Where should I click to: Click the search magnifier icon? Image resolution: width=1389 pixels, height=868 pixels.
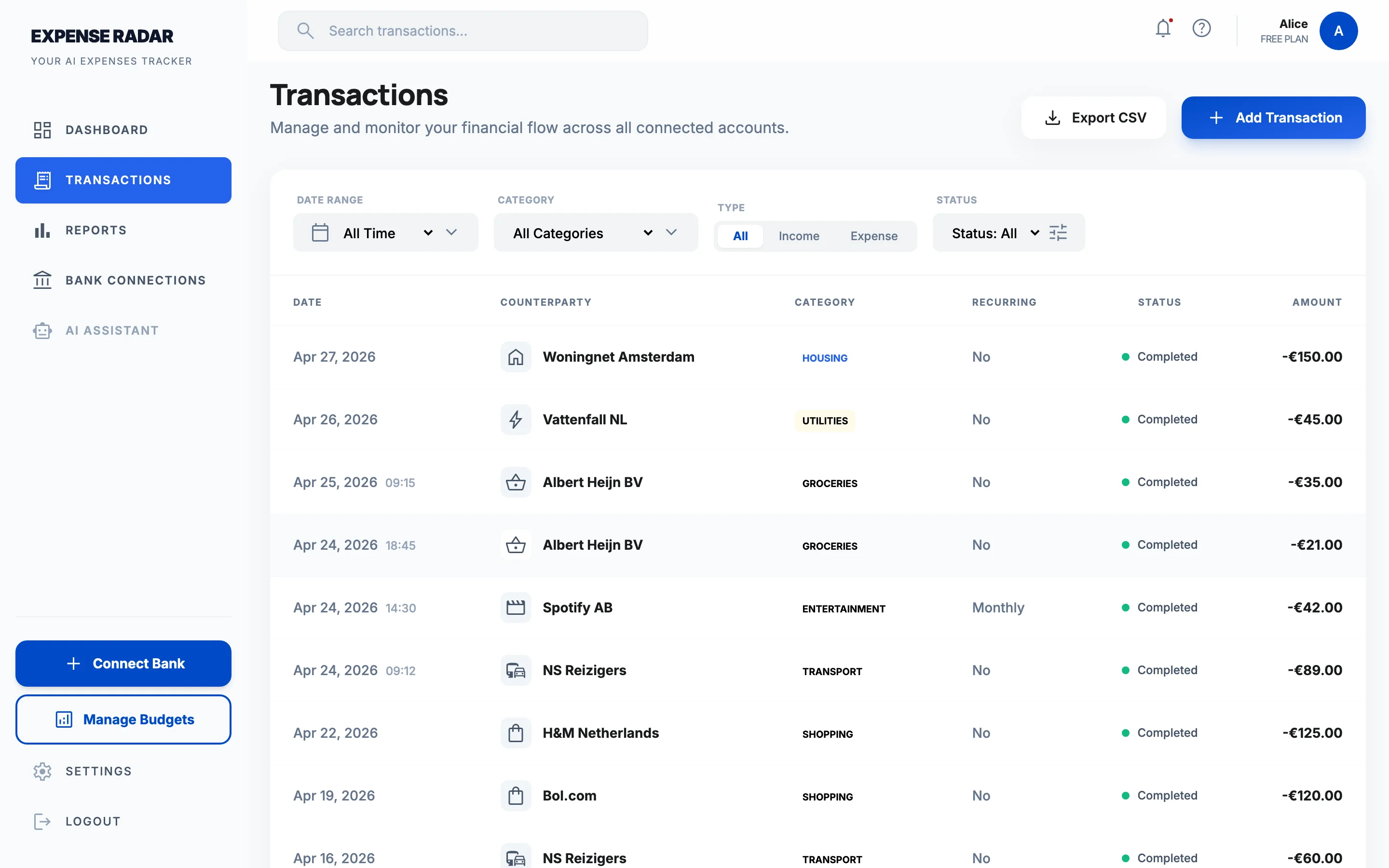pyautogui.click(x=306, y=30)
